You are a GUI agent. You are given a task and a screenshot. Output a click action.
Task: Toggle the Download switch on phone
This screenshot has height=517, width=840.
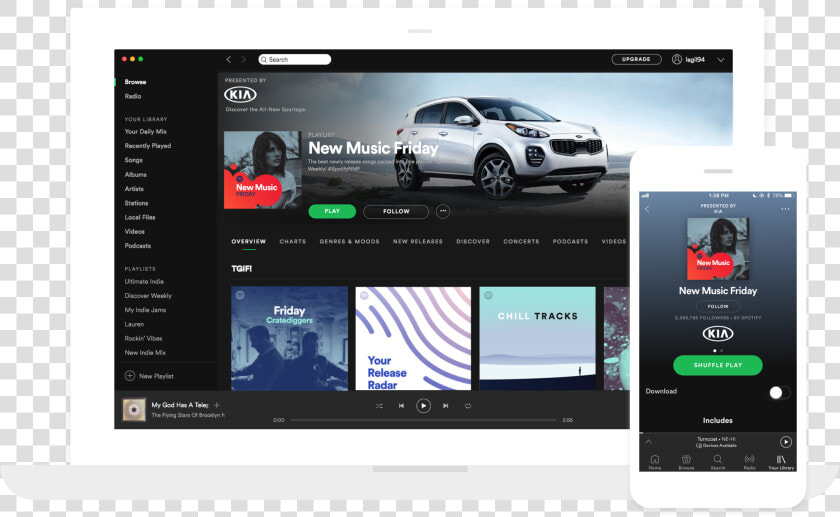click(x=779, y=393)
